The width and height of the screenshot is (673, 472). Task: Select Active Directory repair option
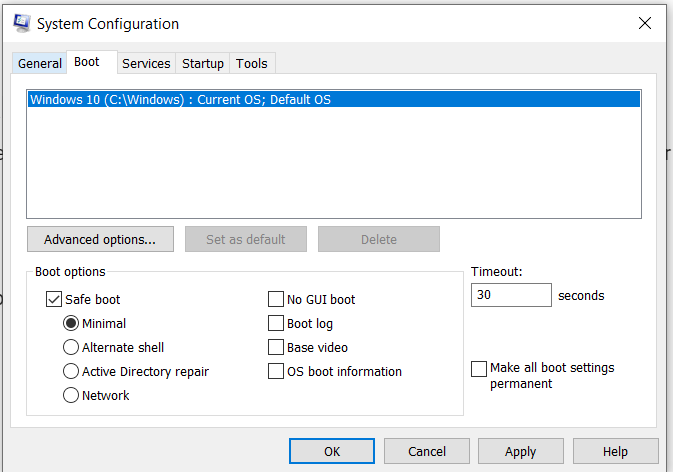click(x=71, y=371)
